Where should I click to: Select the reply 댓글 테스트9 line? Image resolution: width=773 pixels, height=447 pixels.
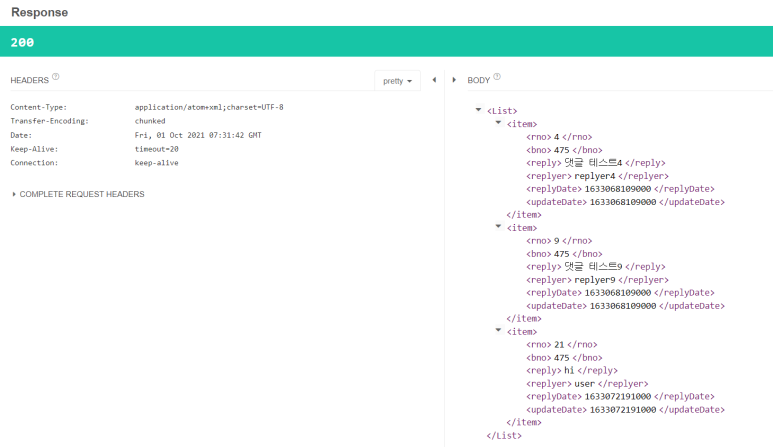point(596,267)
